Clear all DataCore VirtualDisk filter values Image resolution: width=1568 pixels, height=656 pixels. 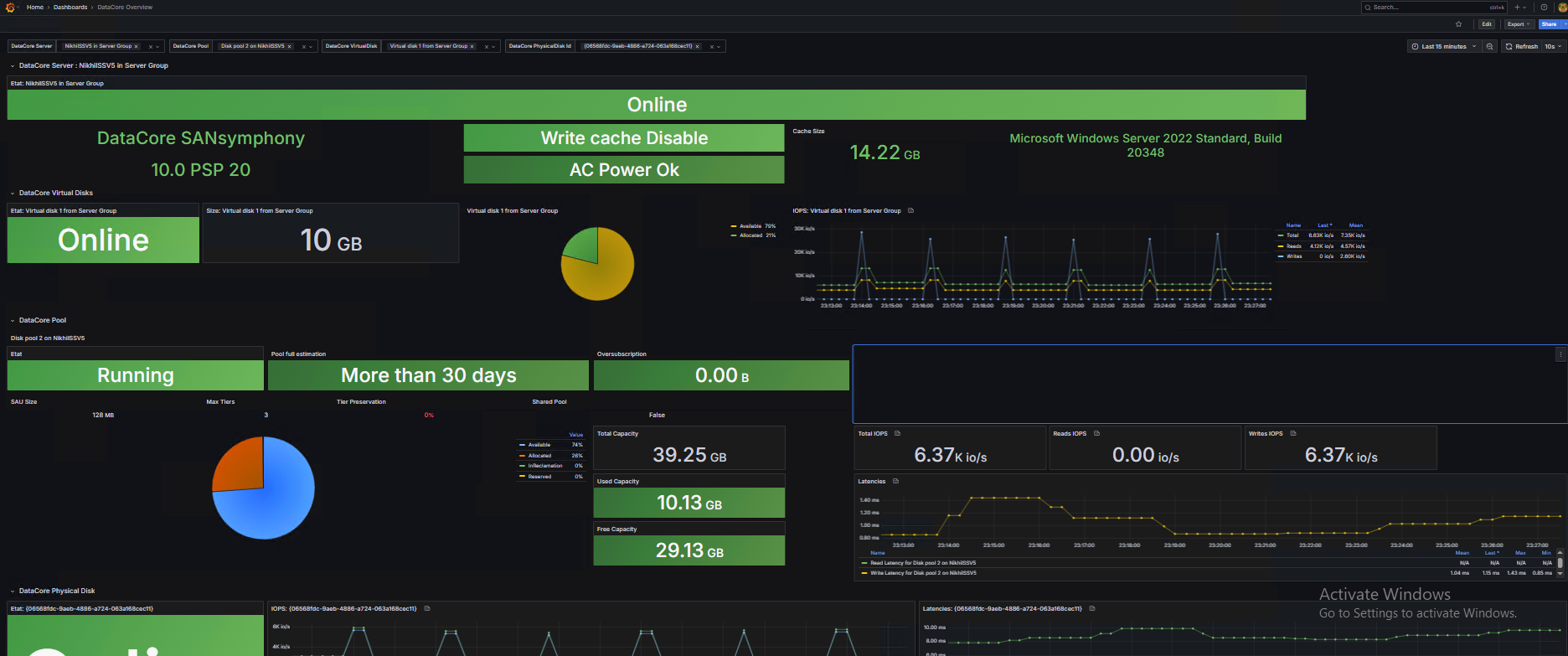pos(487,47)
